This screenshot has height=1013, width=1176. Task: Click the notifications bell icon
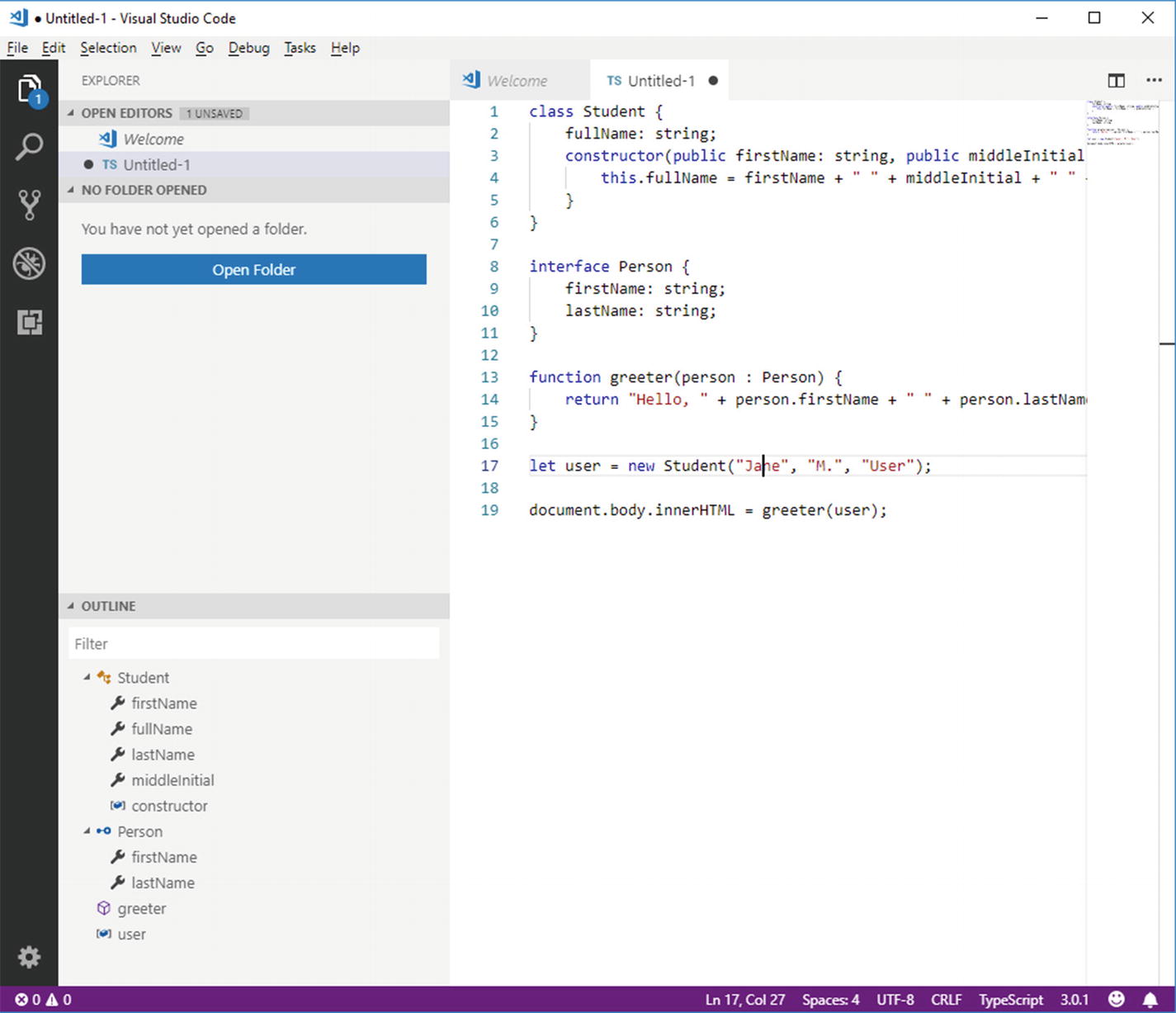click(1150, 999)
